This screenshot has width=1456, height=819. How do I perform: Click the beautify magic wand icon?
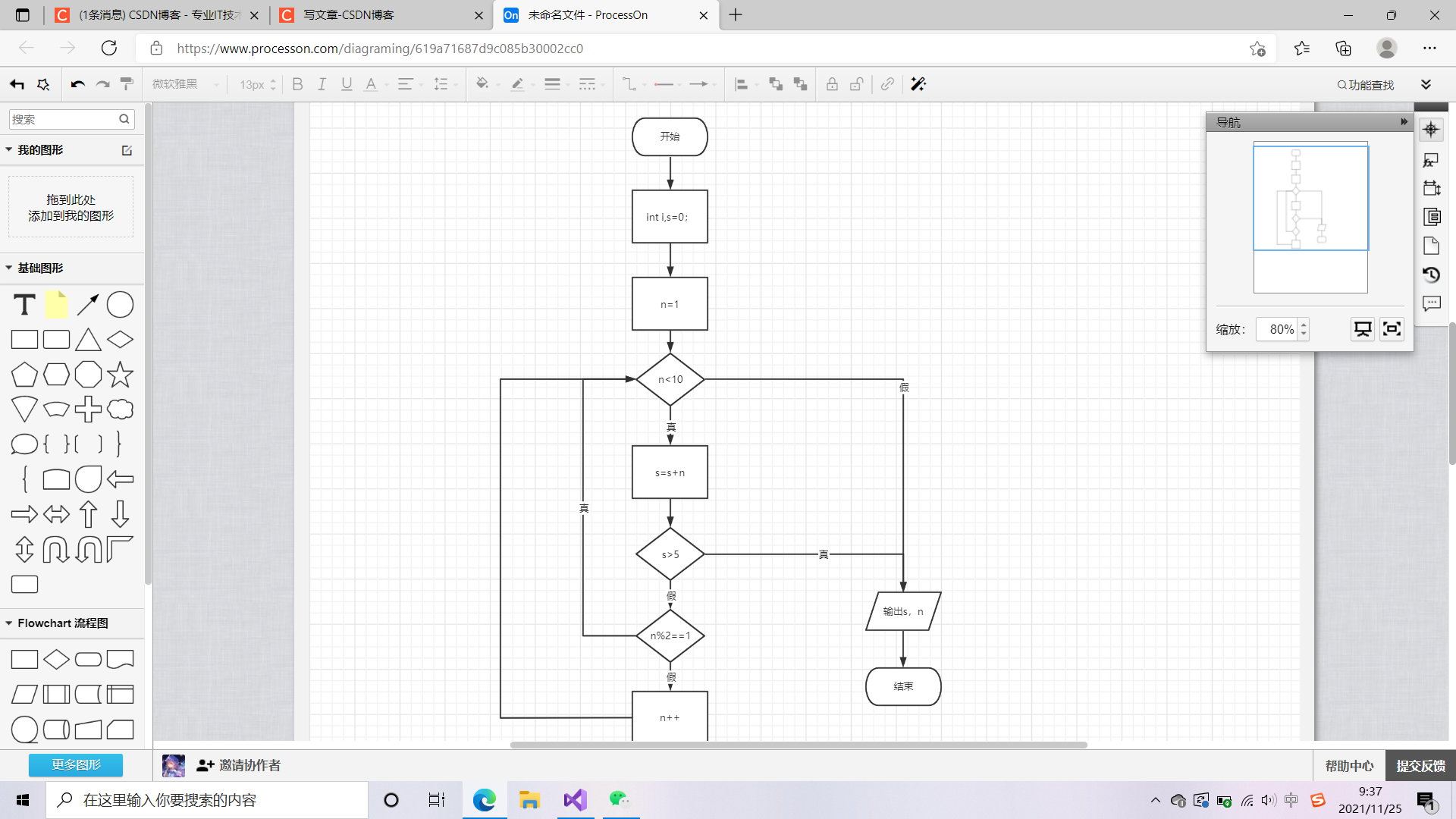pyautogui.click(x=918, y=84)
